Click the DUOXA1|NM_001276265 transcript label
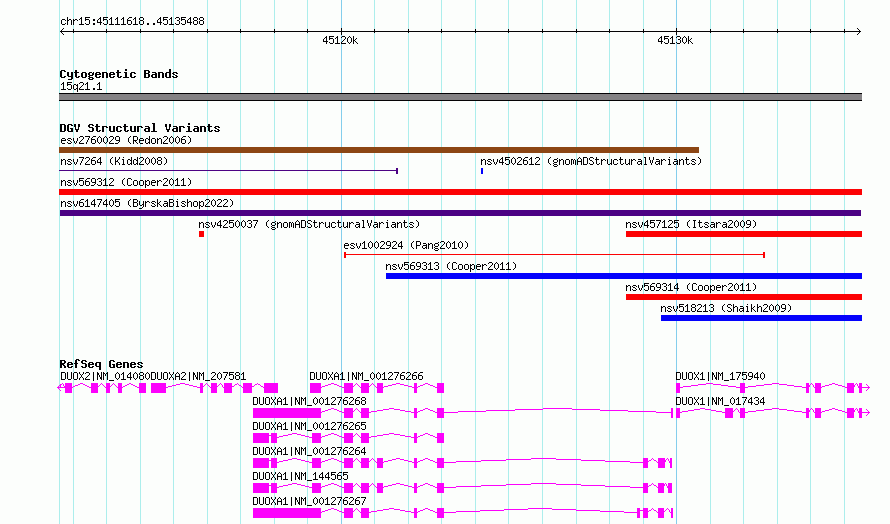 pos(309,426)
